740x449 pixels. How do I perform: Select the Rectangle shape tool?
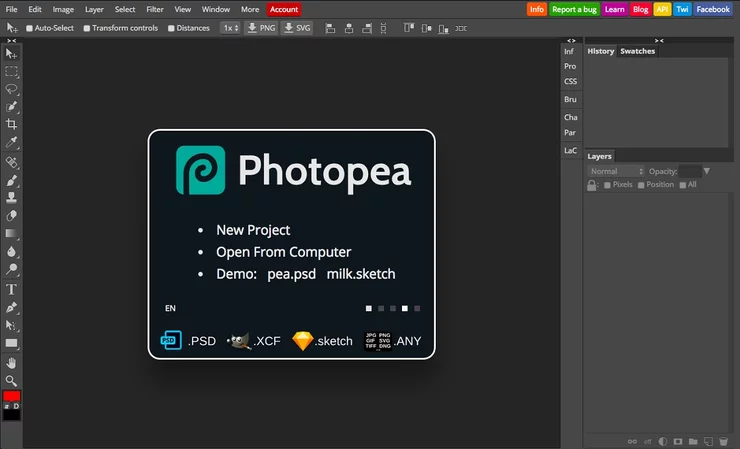tap(11, 343)
